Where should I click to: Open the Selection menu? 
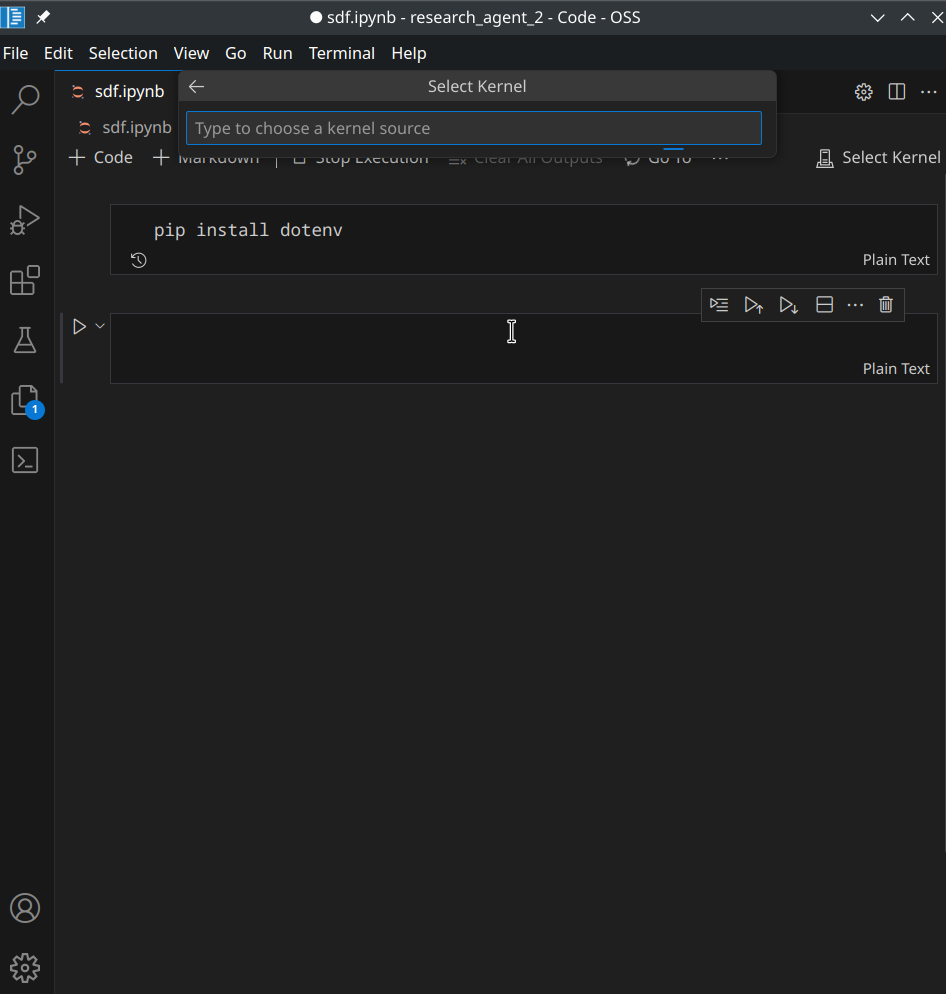(x=123, y=53)
